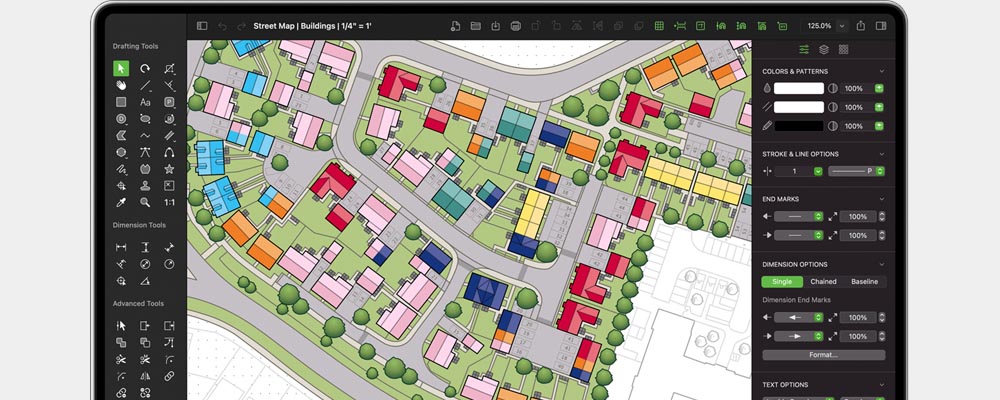The image size is (1000, 400).
Task: Collapse the Colors & Patterns section
Action: point(881,72)
